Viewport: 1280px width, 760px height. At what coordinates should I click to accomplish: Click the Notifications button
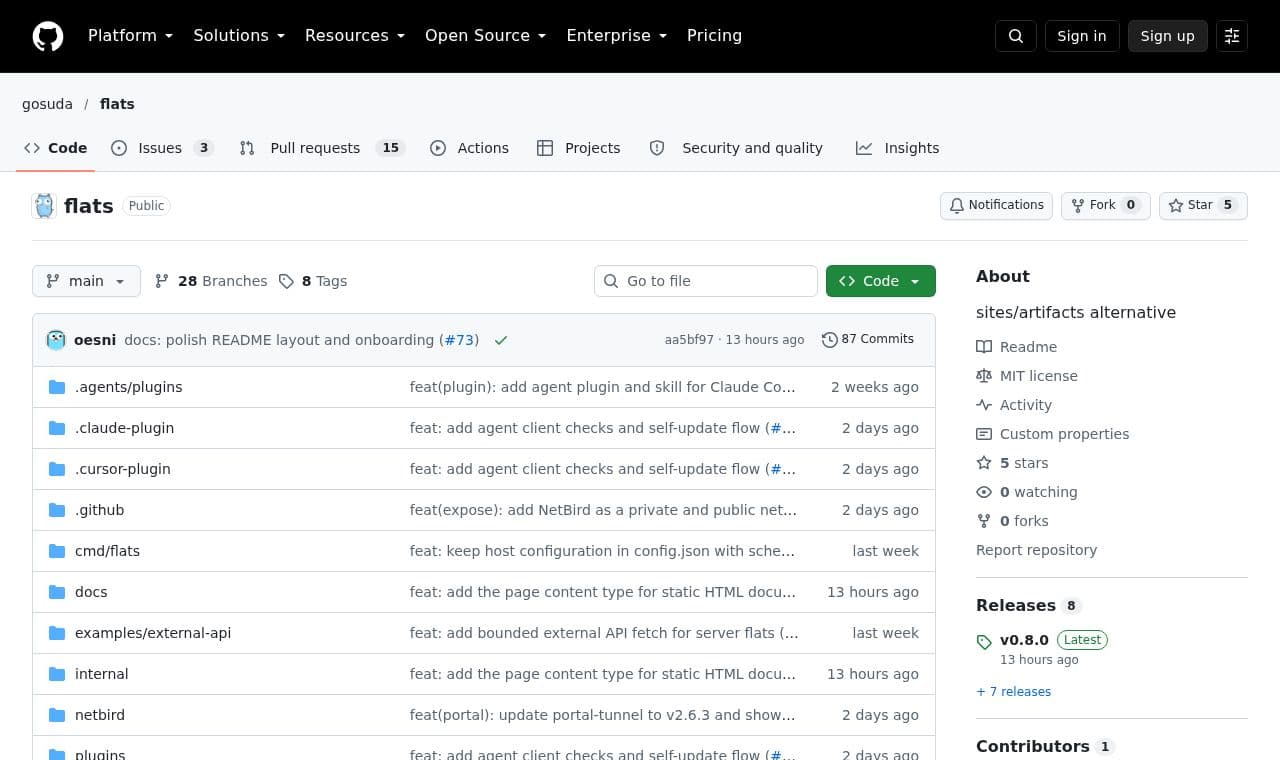[996, 205]
